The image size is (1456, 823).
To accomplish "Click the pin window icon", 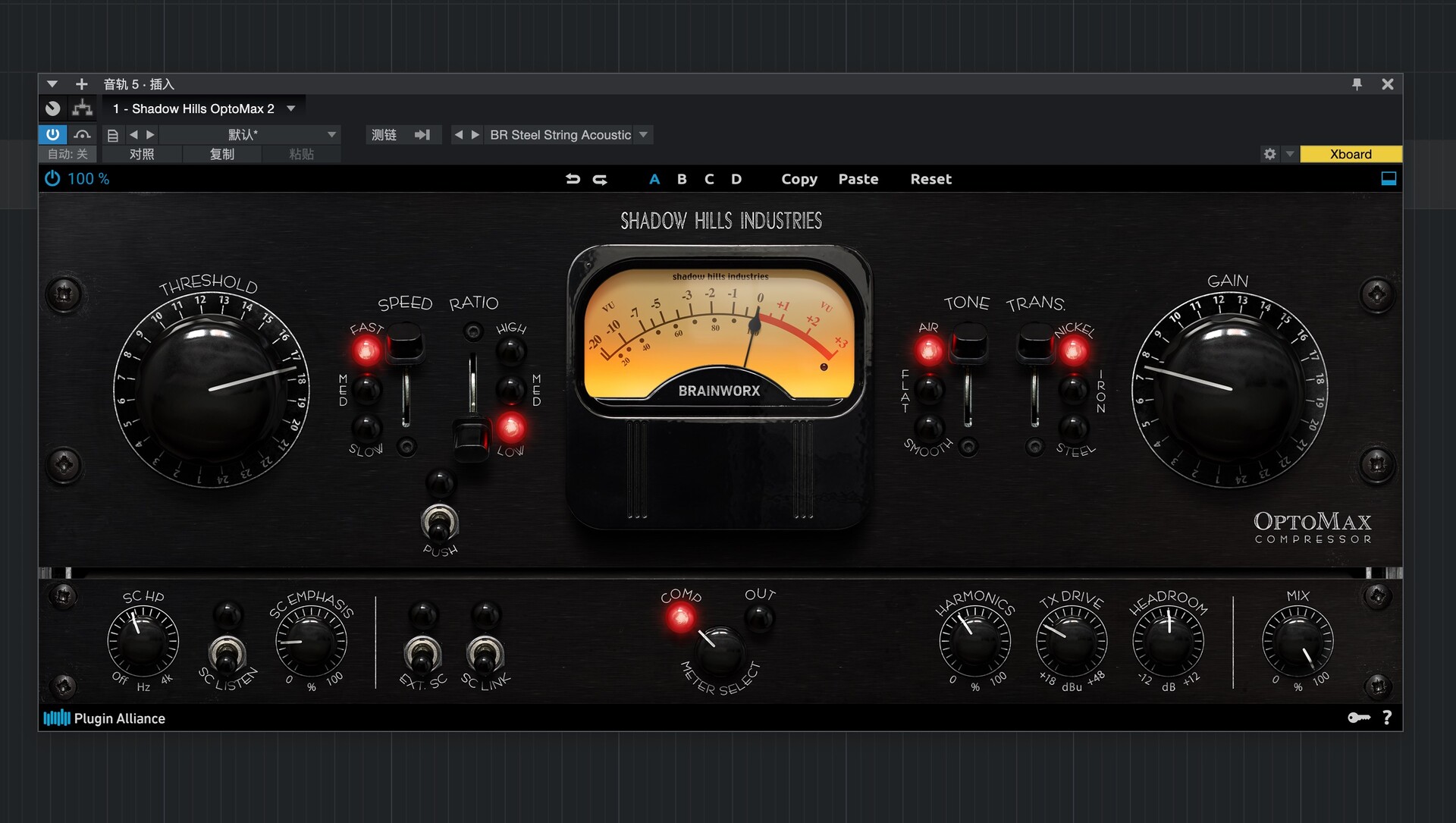I will [1357, 84].
